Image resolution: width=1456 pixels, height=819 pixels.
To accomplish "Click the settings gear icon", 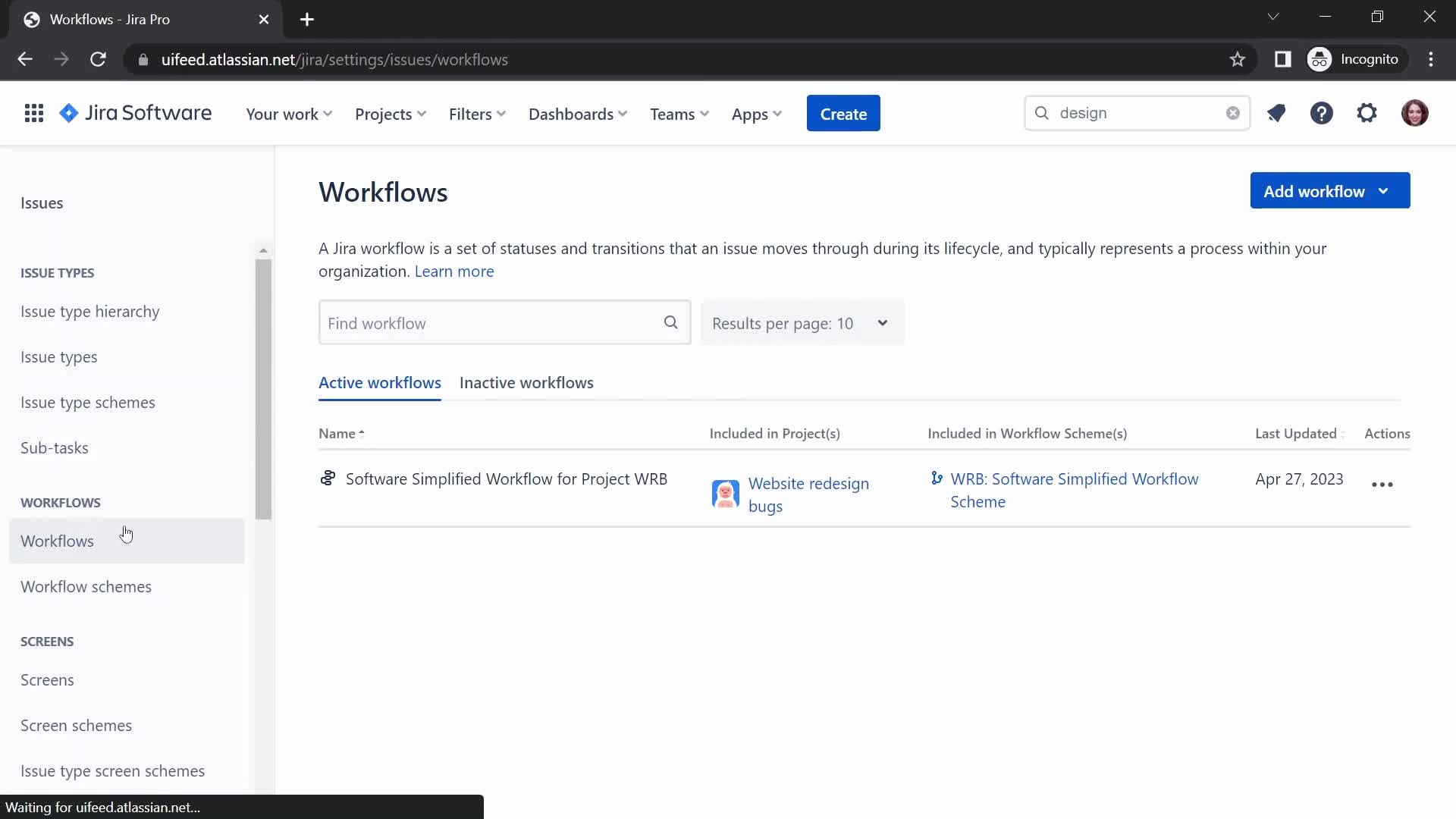I will pyautogui.click(x=1369, y=113).
